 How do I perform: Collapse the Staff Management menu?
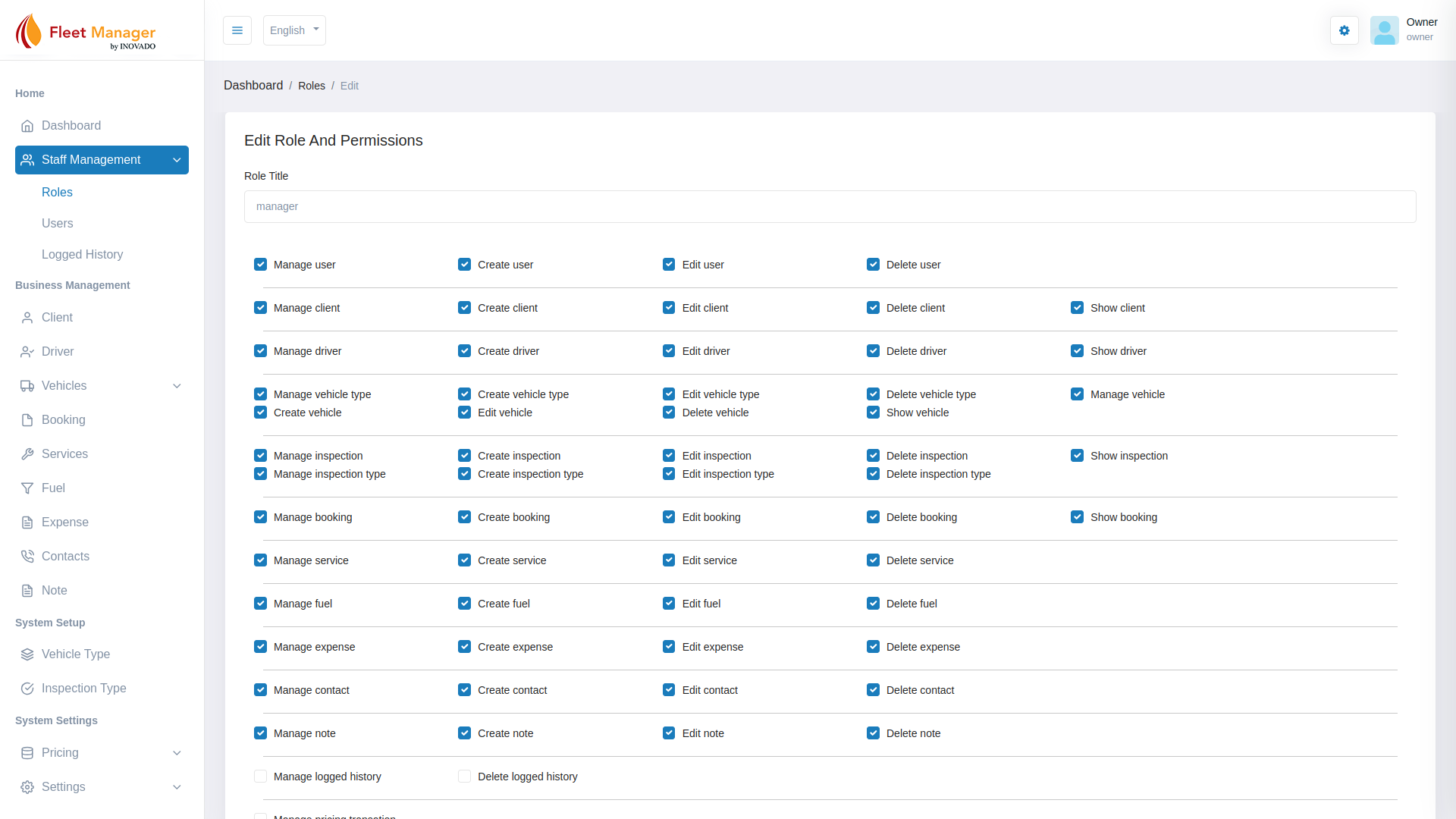pos(177,160)
